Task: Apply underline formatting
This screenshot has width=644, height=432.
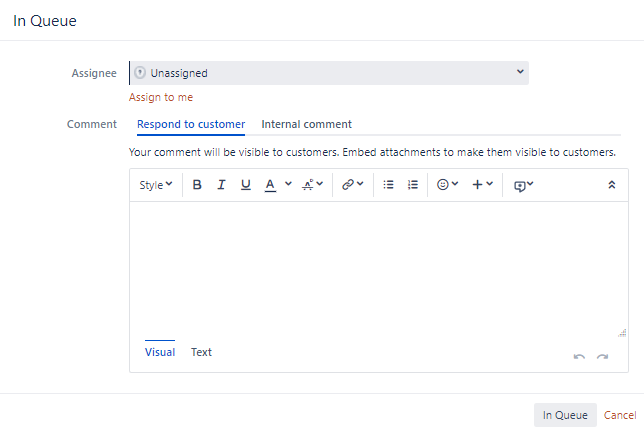Action: point(246,185)
